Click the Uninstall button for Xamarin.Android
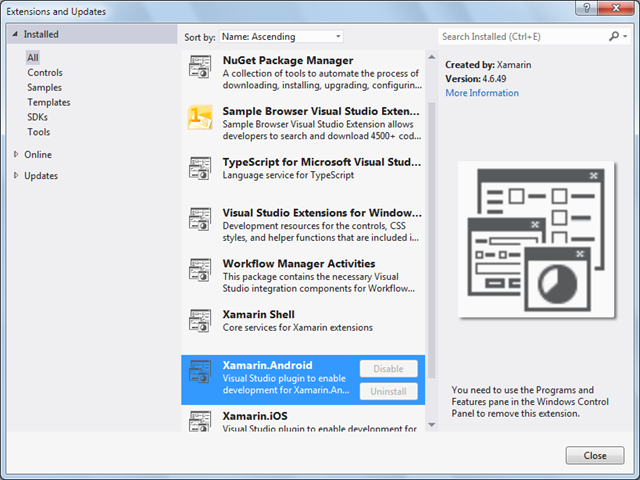This screenshot has height=480, width=640. [x=389, y=391]
